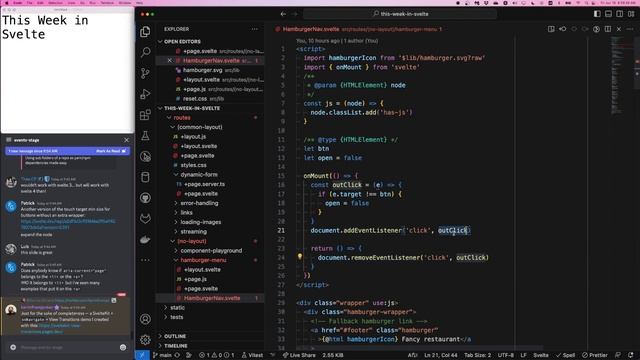Open emoji picker in Discord
The width and height of the screenshot is (640, 360).
click(x=123, y=347)
